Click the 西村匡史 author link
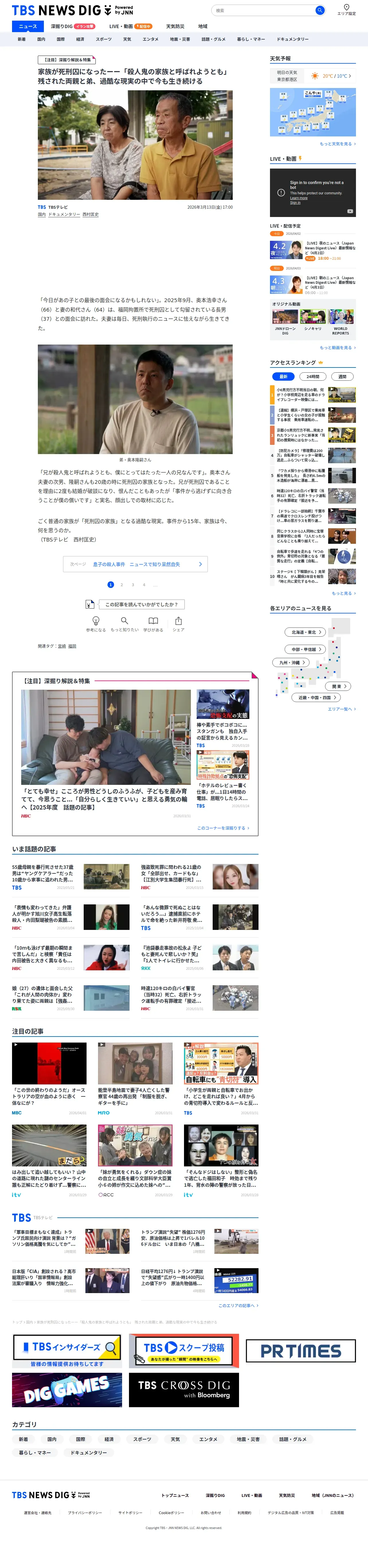Image resolution: width=368 pixels, height=1568 pixels. point(90,214)
